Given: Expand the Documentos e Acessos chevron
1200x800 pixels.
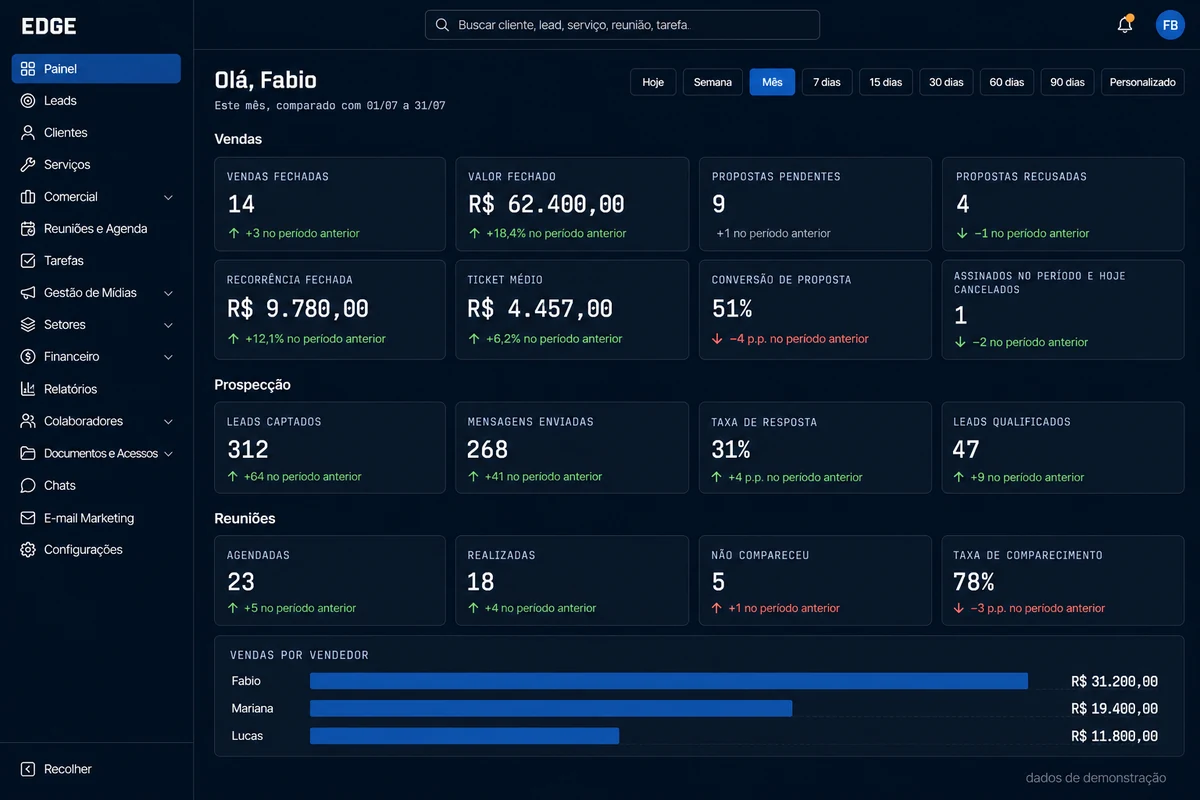Looking at the screenshot, I should click(x=168, y=453).
